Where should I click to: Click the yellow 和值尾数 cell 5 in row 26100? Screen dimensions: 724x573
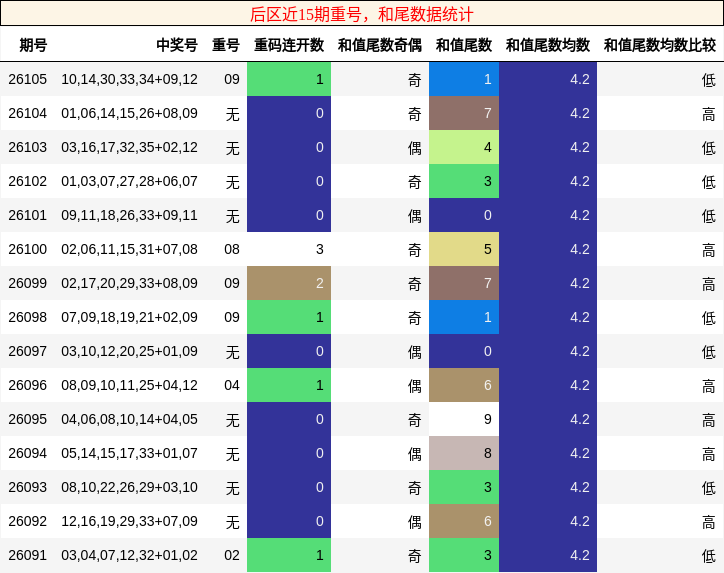click(464, 249)
